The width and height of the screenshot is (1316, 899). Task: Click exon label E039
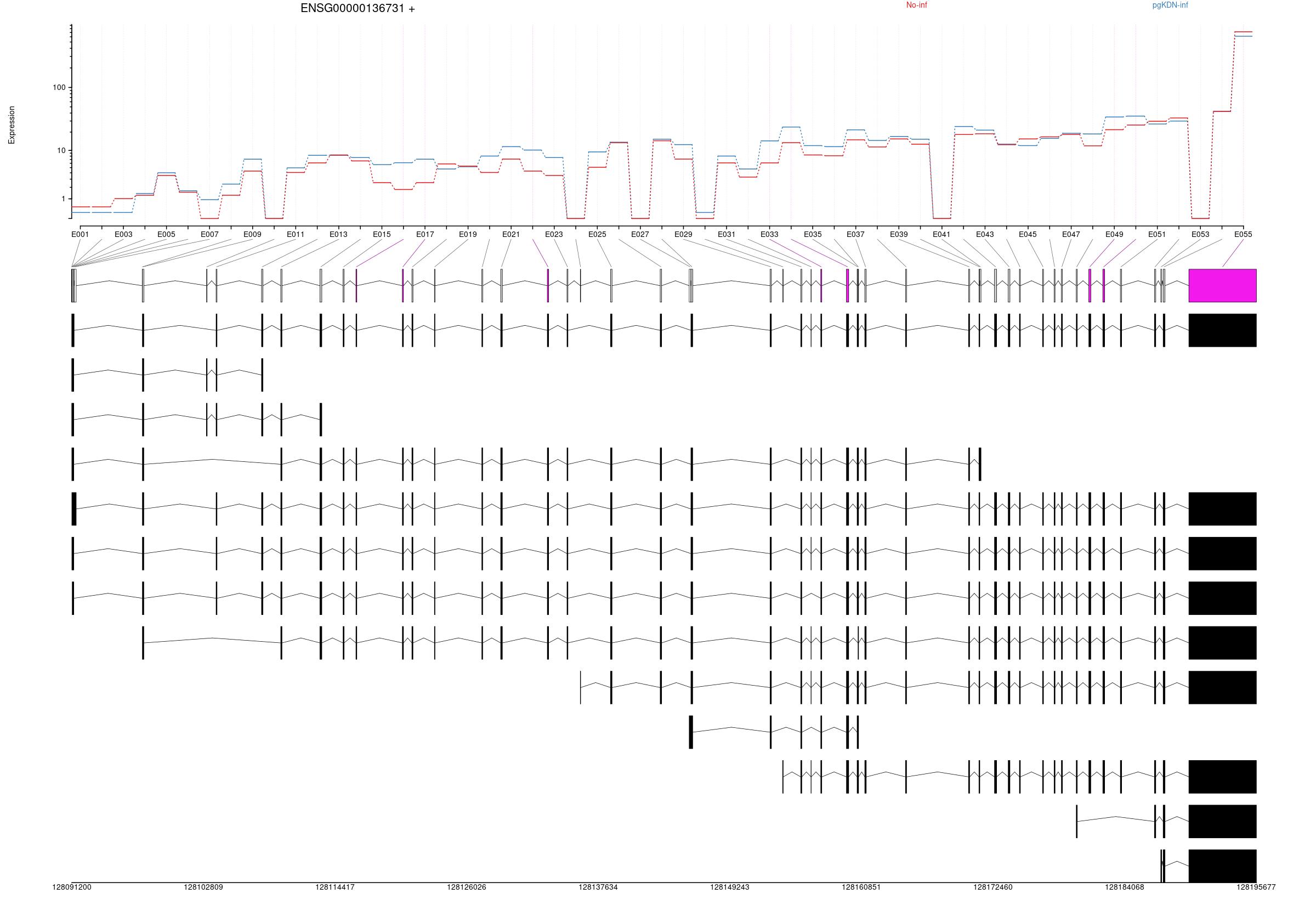pyautogui.click(x=899, y=234)
